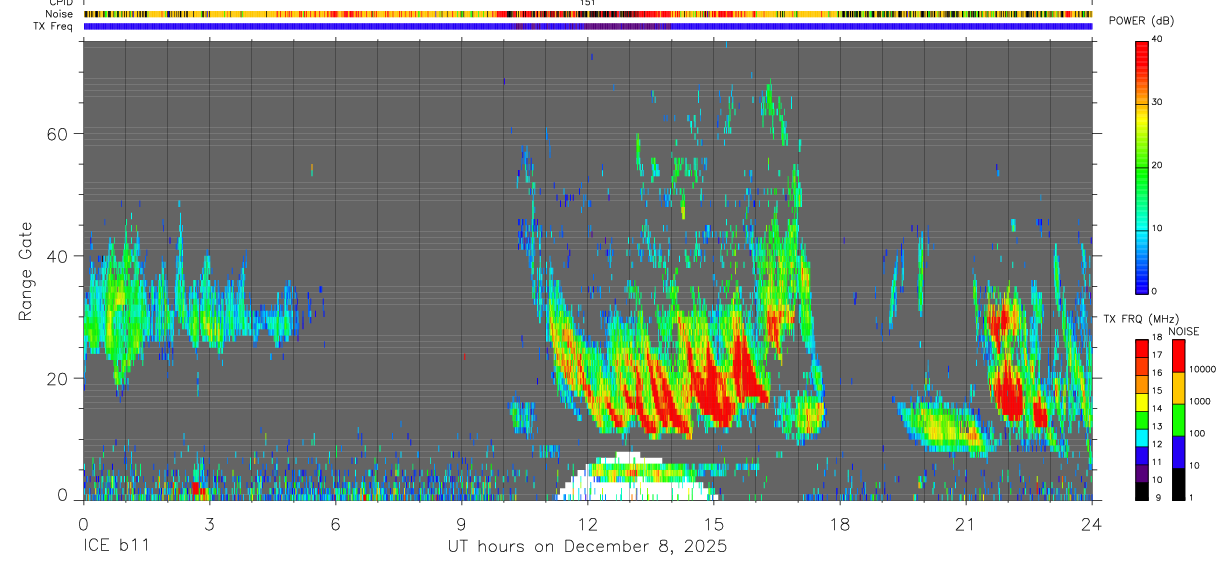
Task: Click the CPID 151 label above plot
Action: [588, 3]
